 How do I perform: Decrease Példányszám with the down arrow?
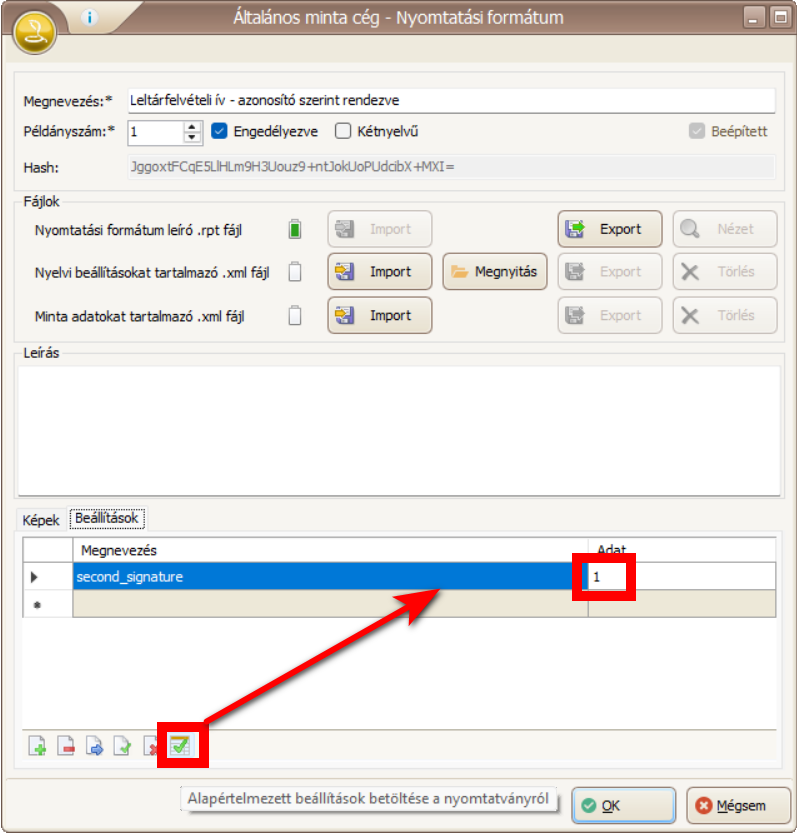192,136
